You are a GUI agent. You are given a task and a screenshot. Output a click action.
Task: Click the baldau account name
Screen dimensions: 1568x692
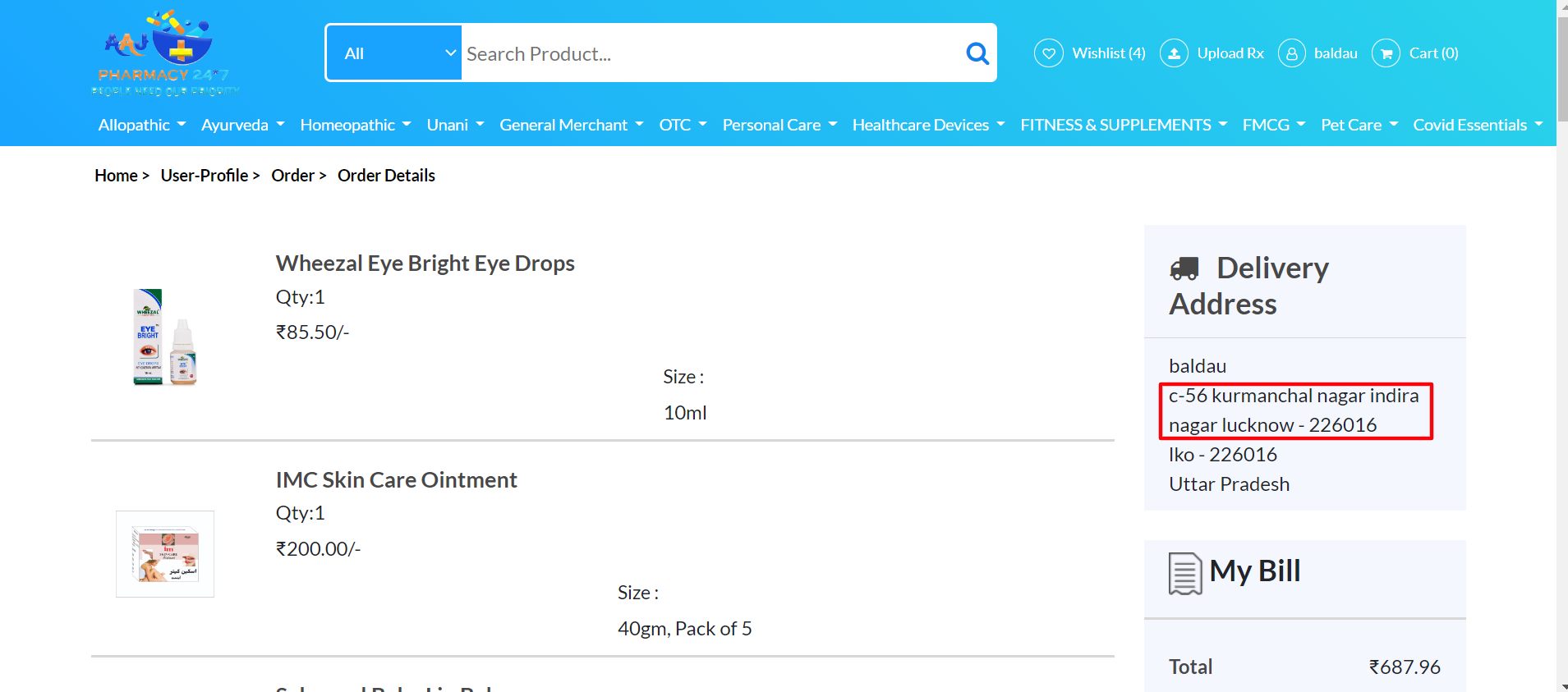point(1336,53)
